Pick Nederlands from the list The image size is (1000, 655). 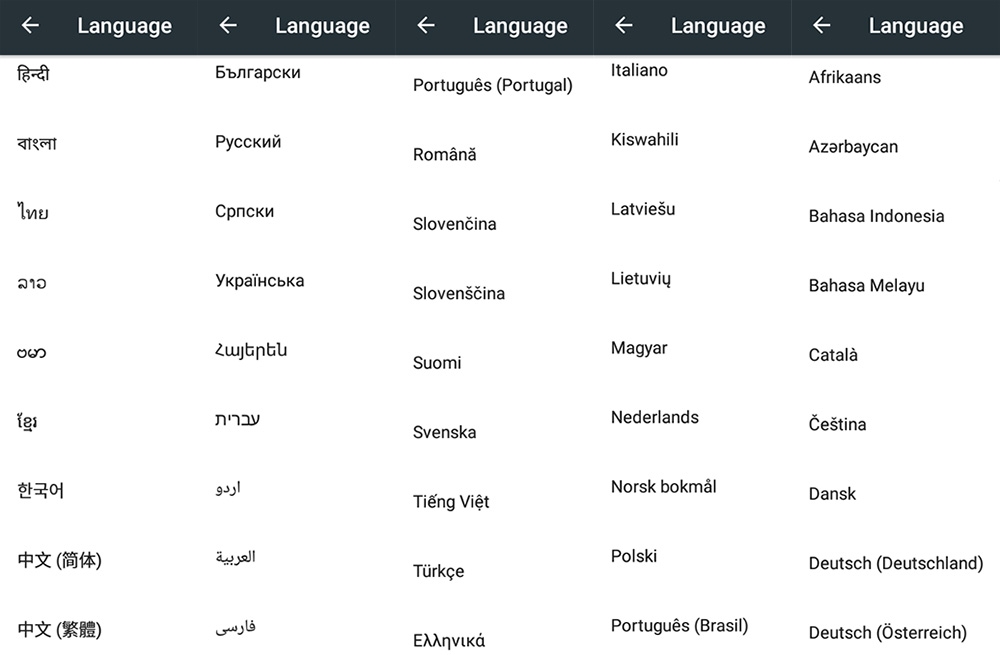click(654, 417)
